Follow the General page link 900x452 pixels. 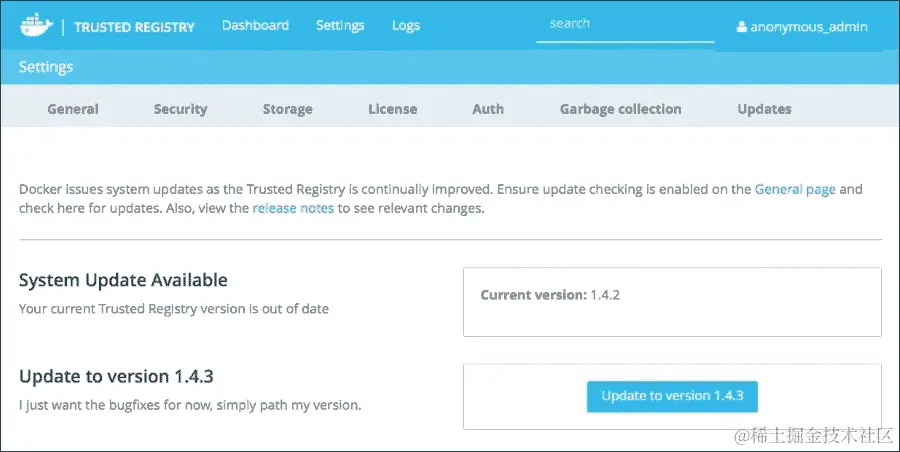(x=795, y=189)
